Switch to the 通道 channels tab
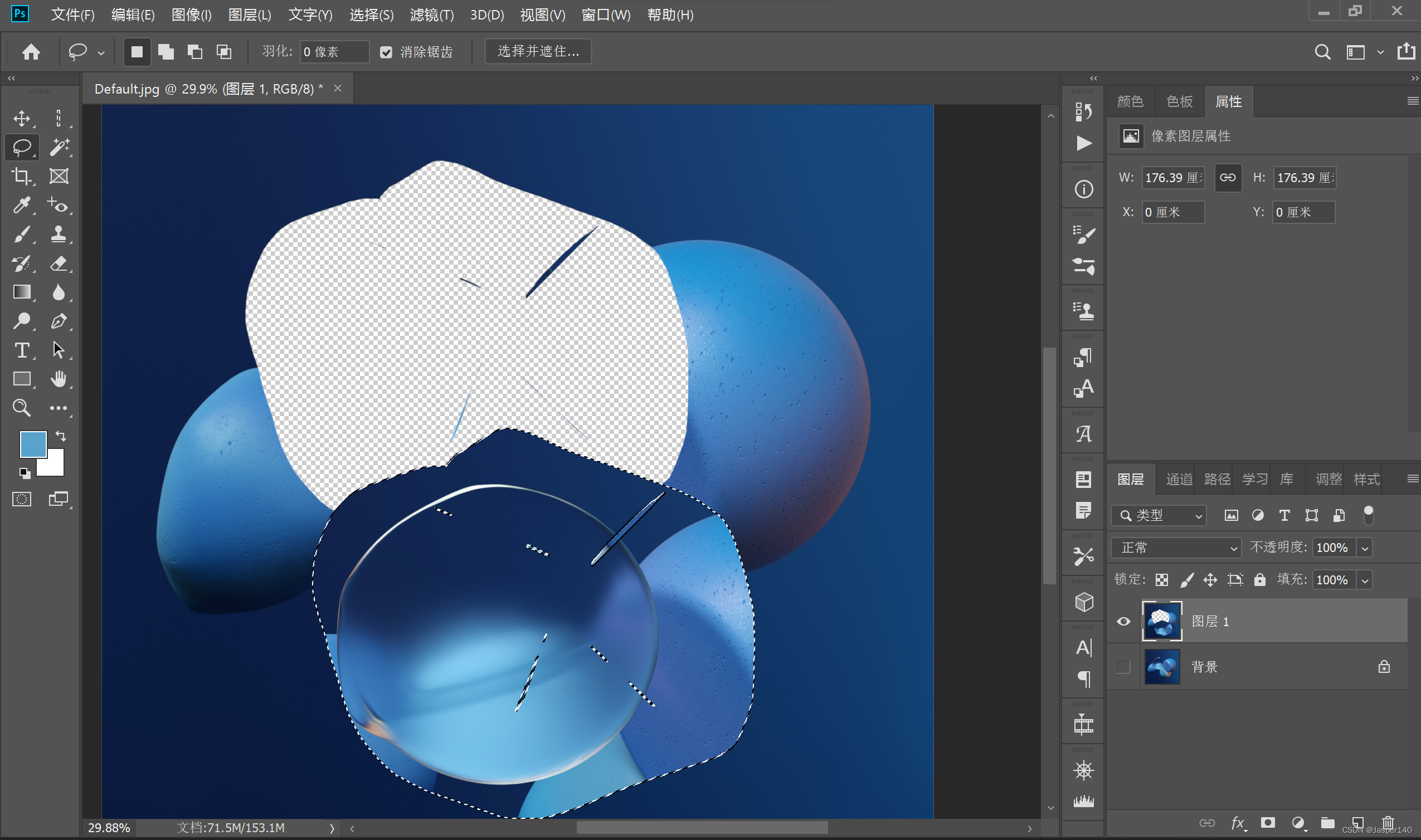The image size is (1421, 840). (x=1179, y=480)
